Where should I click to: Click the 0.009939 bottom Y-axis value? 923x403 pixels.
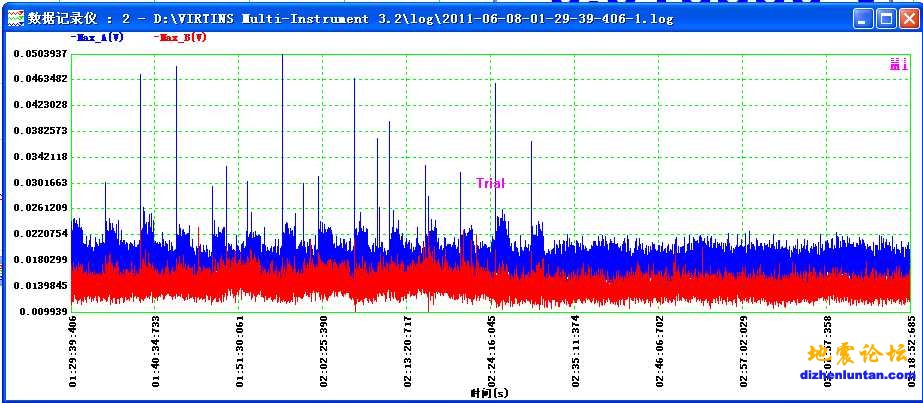[x=40, y=312]
